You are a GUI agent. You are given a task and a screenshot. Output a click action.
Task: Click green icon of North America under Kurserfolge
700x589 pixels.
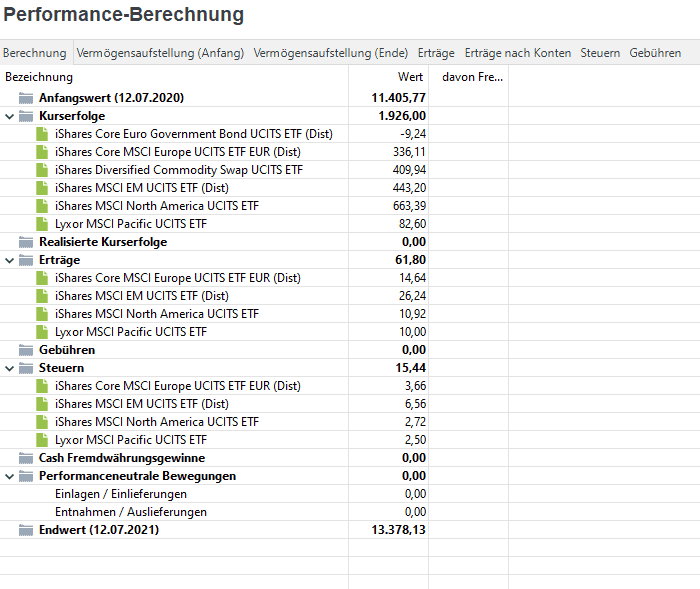(x=42, y=206)
